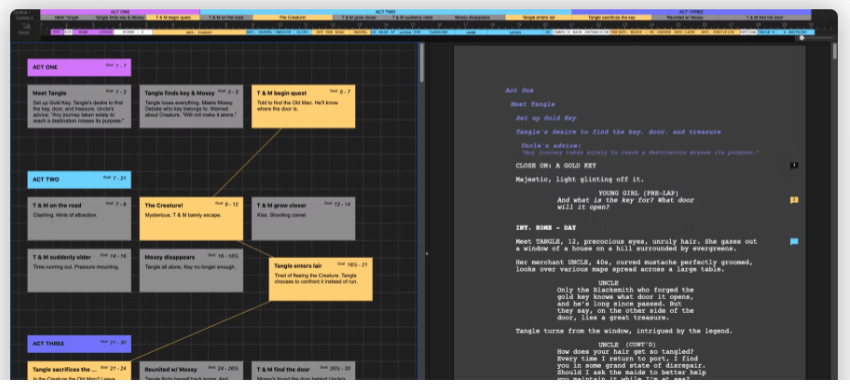Select 'T & M find the door' timeline segment
The width and height of the screenshot is (850, 389).
click(765, 18)
